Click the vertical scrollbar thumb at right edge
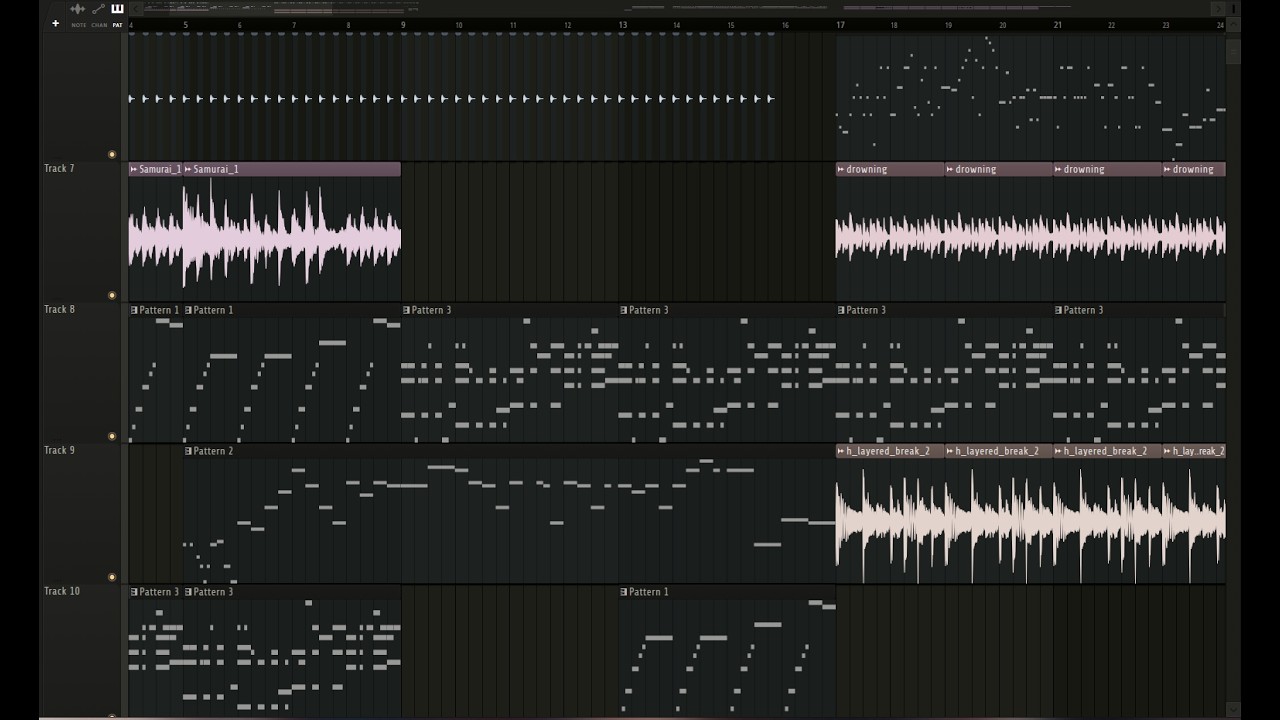 [x=1233, y=52]
